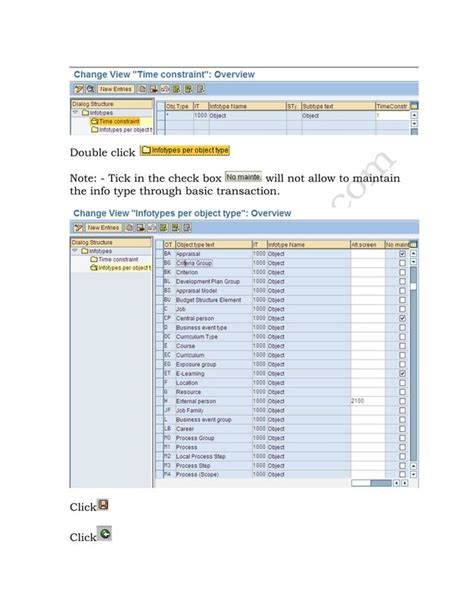The height and width of the screenshot is (613, 474).
Task: Click horizontal scroll-left arrow below object type table
Action: [396, 483]
